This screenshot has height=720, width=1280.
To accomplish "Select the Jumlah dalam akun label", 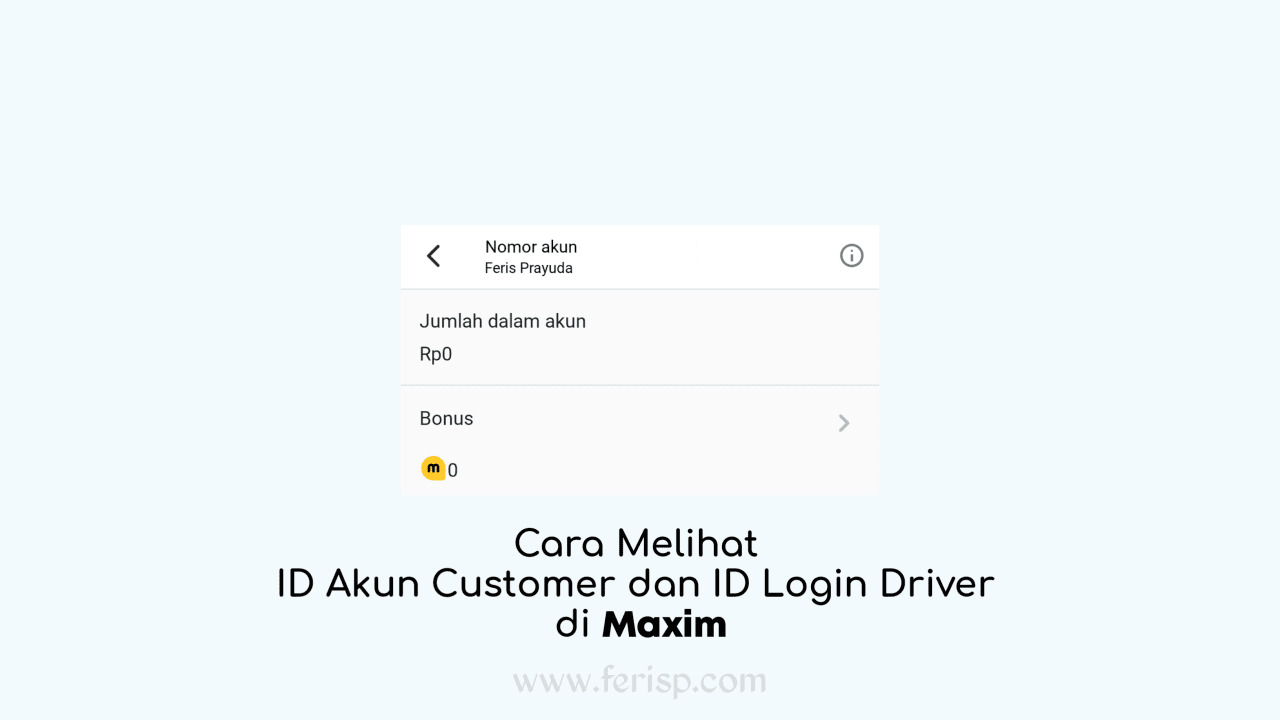I will click(x=503, y=321).
